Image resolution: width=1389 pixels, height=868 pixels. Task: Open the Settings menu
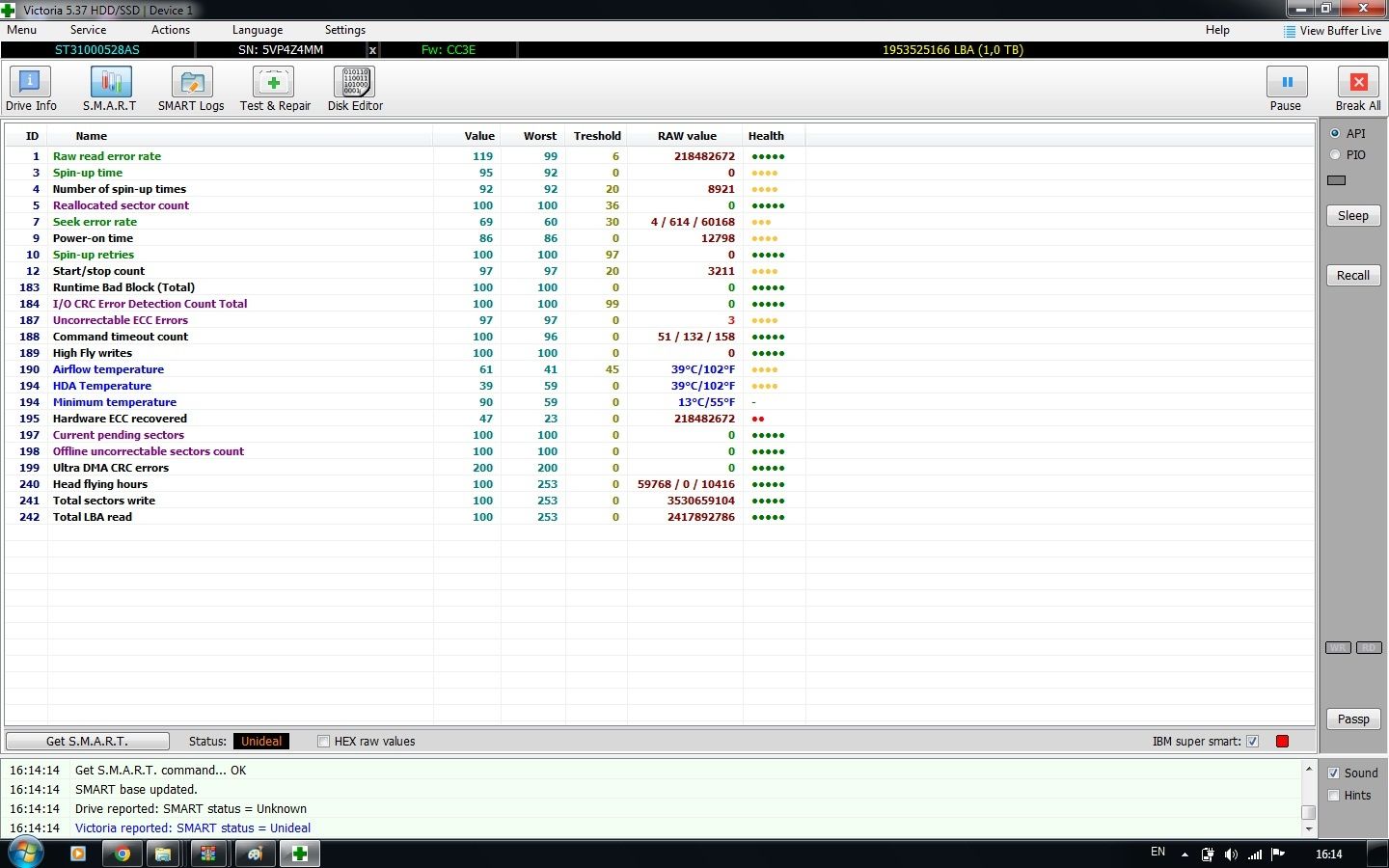[x=345, y=30]
